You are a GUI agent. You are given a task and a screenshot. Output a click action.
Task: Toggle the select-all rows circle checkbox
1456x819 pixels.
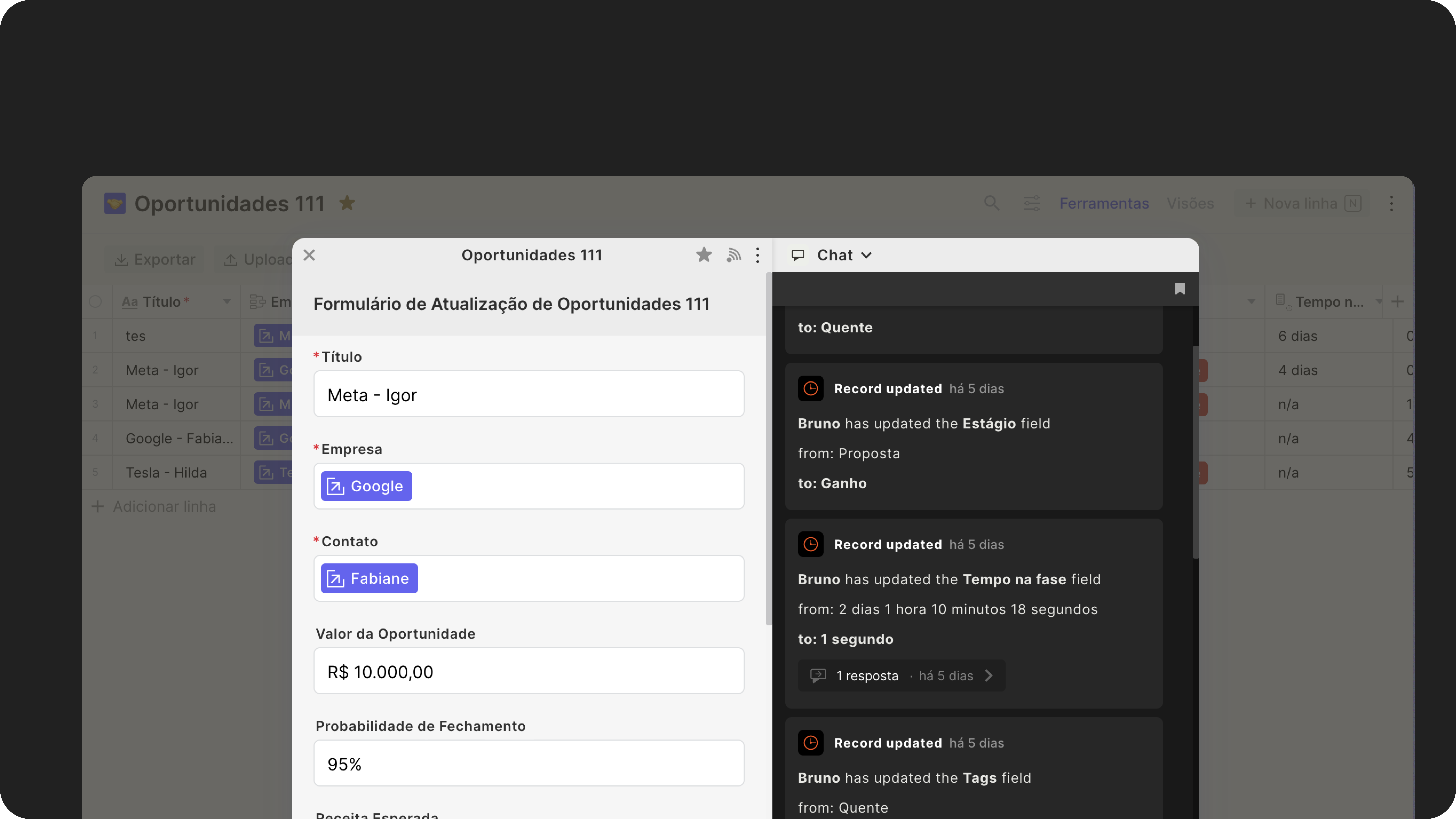[95, 301]
